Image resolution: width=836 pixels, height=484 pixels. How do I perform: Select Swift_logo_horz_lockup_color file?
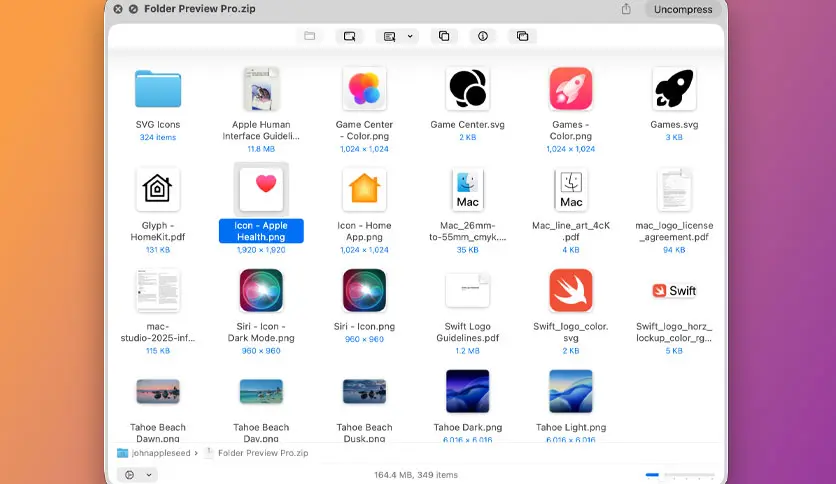[674, 291]
